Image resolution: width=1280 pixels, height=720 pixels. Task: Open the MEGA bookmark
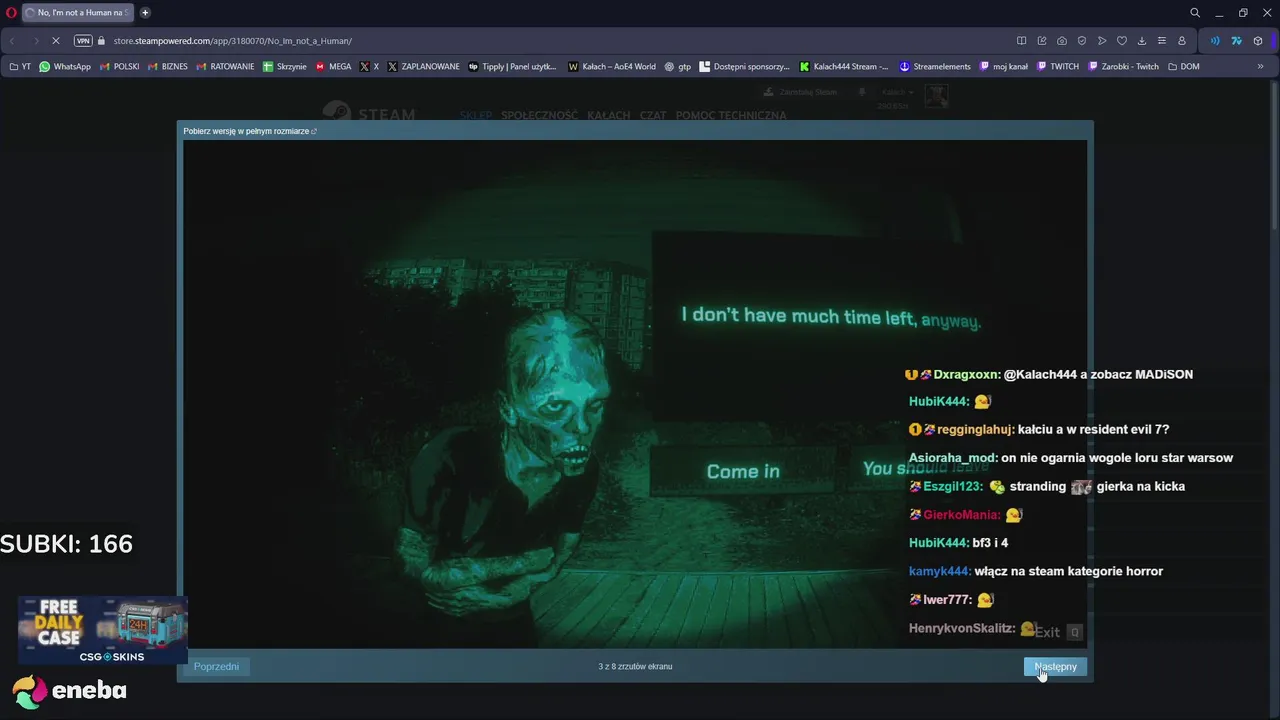click(x=334, y=66)
